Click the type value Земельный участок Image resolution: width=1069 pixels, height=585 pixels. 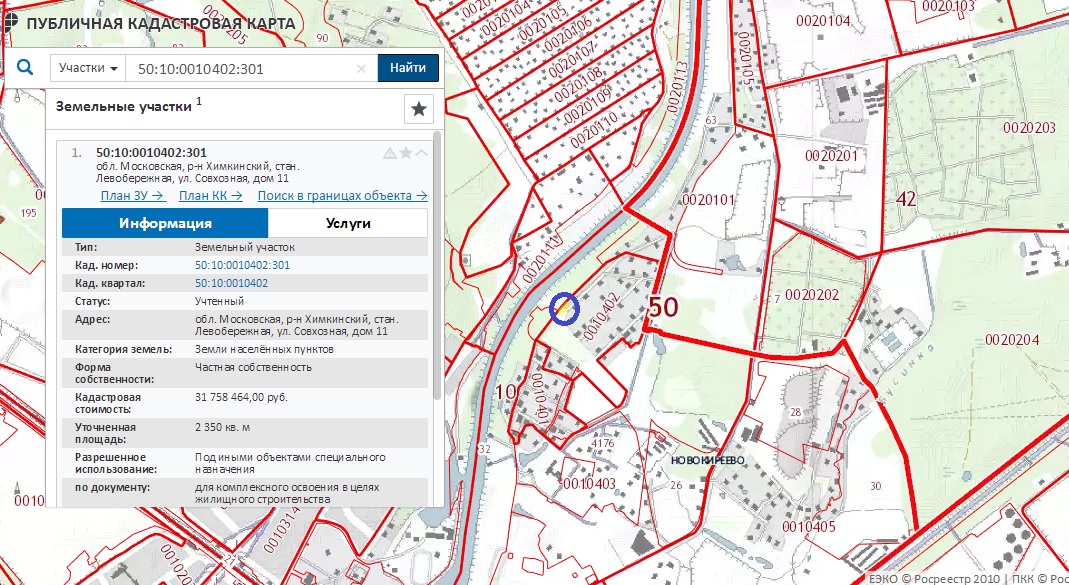245,248
